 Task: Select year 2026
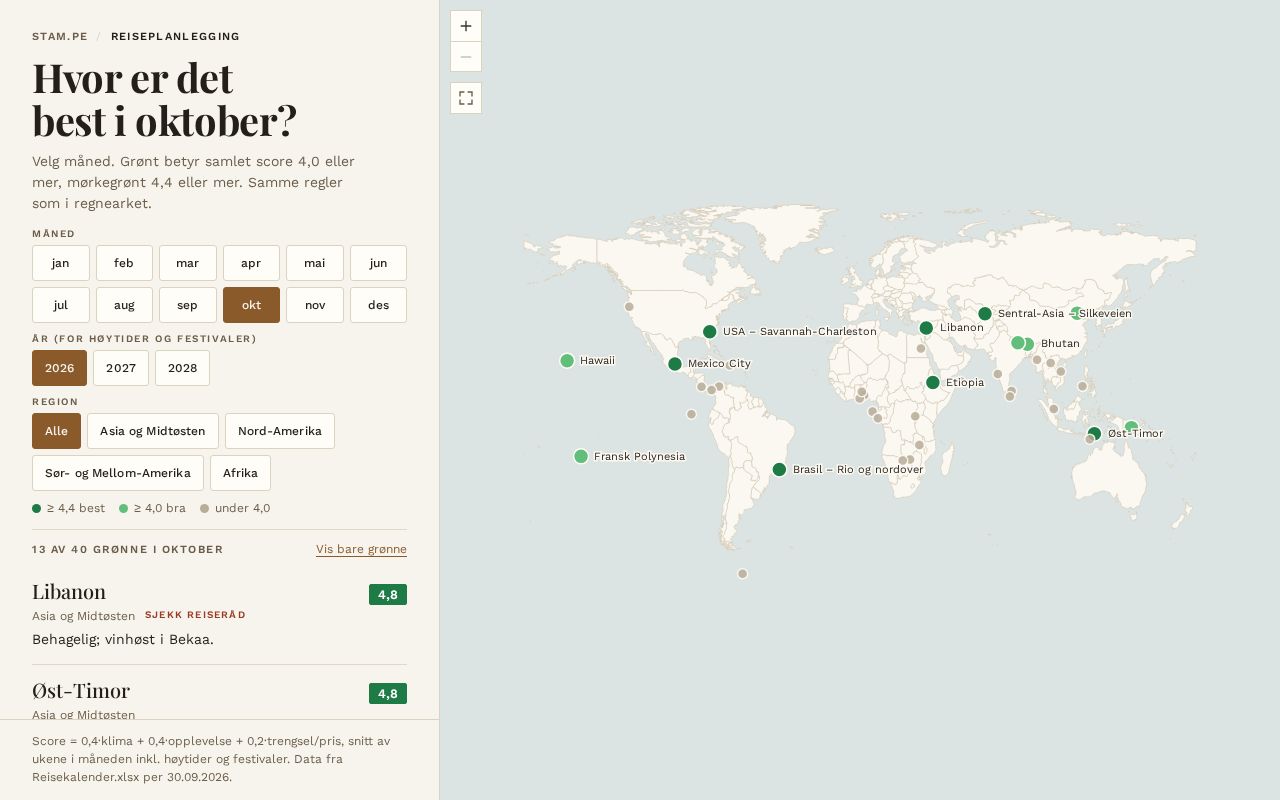click(x=59, y=368)
